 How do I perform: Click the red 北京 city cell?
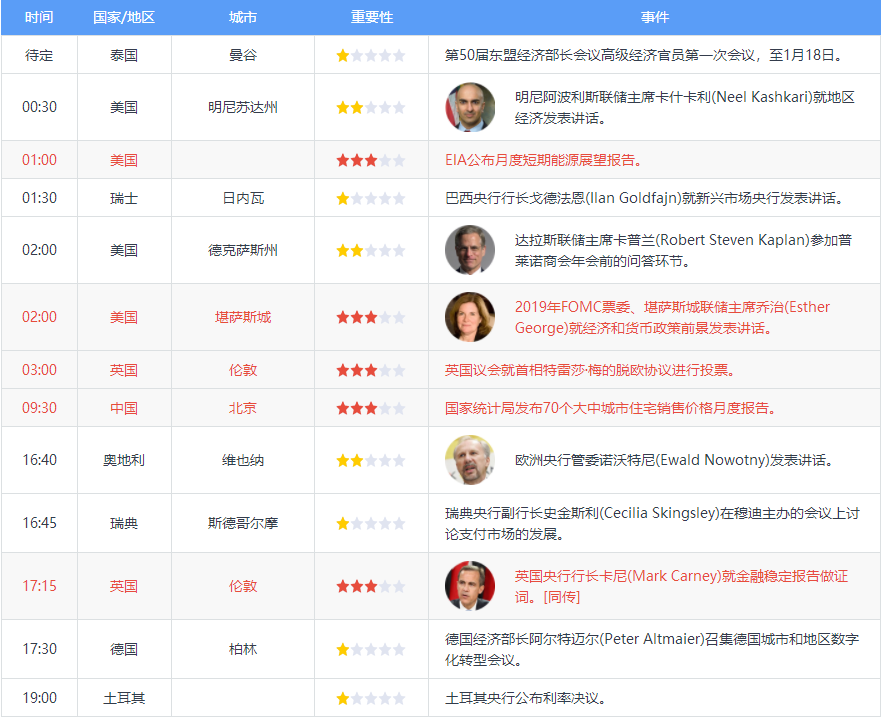tap(243, 408)
